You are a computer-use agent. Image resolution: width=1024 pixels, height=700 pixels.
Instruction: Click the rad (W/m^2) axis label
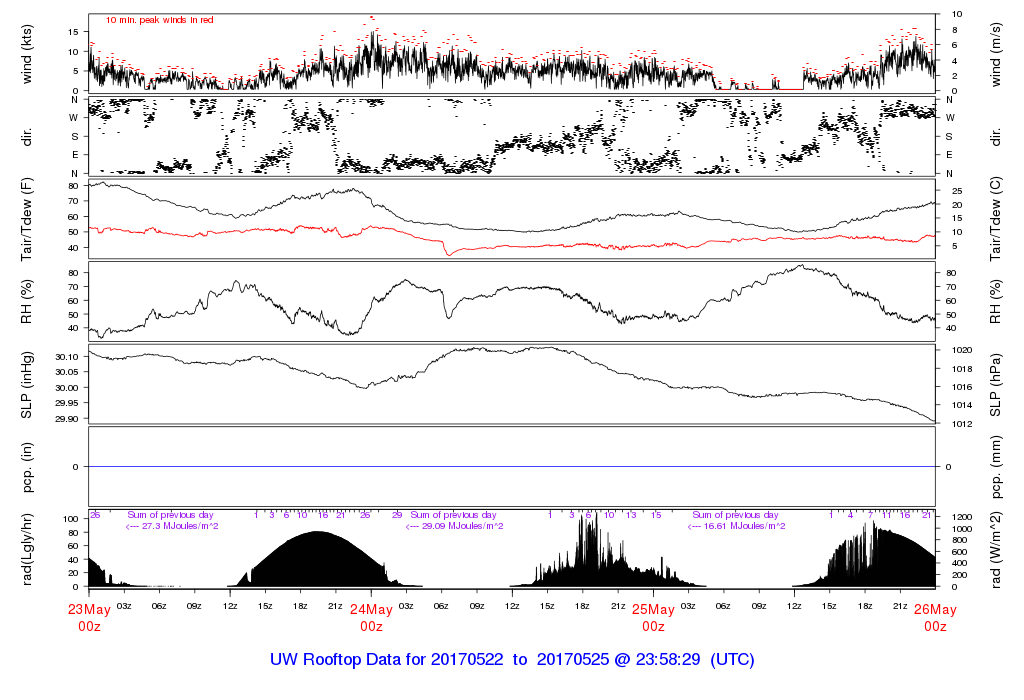click(996, 548)
